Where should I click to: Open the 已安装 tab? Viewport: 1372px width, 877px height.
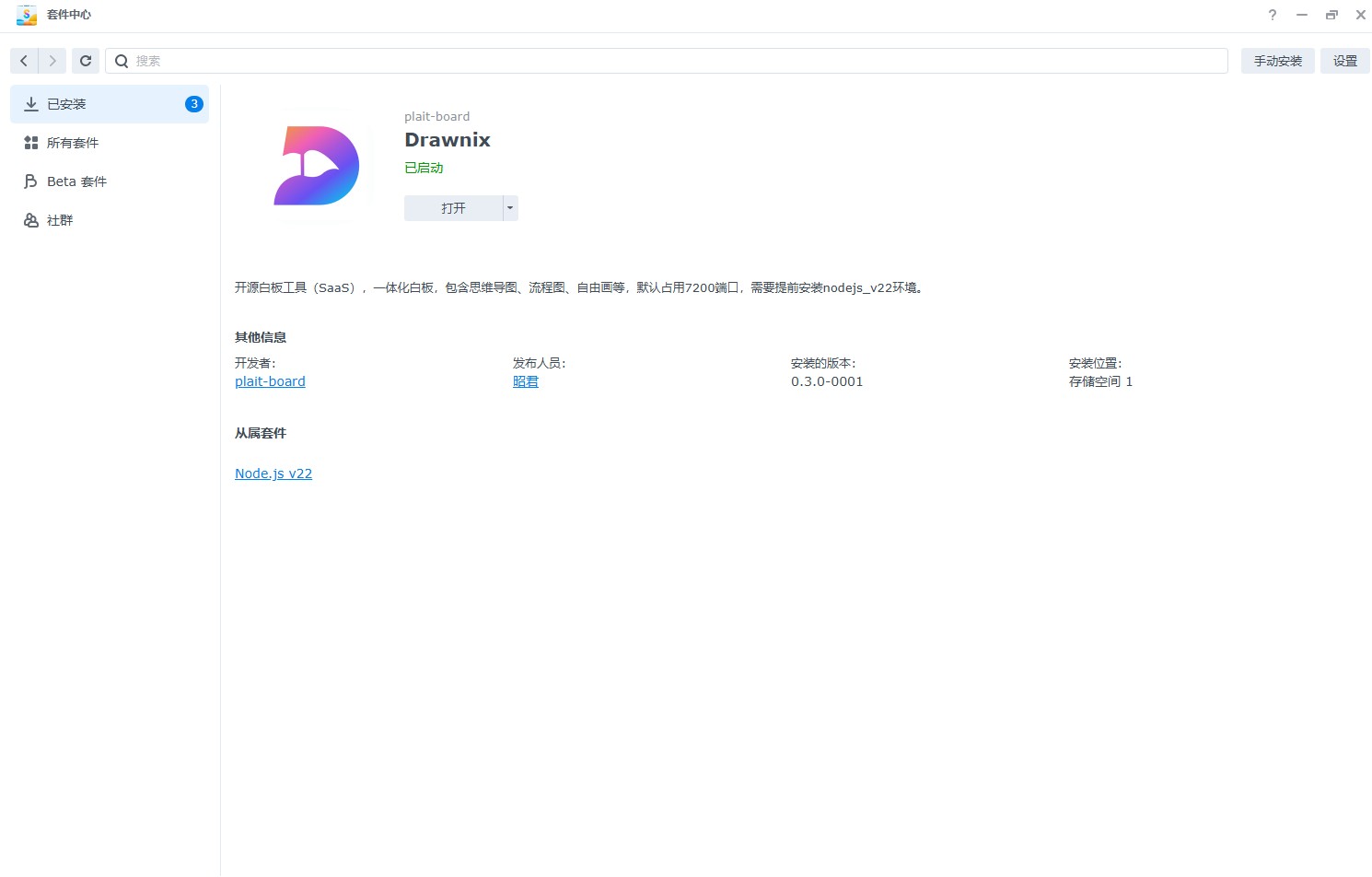tap(66, 104)
